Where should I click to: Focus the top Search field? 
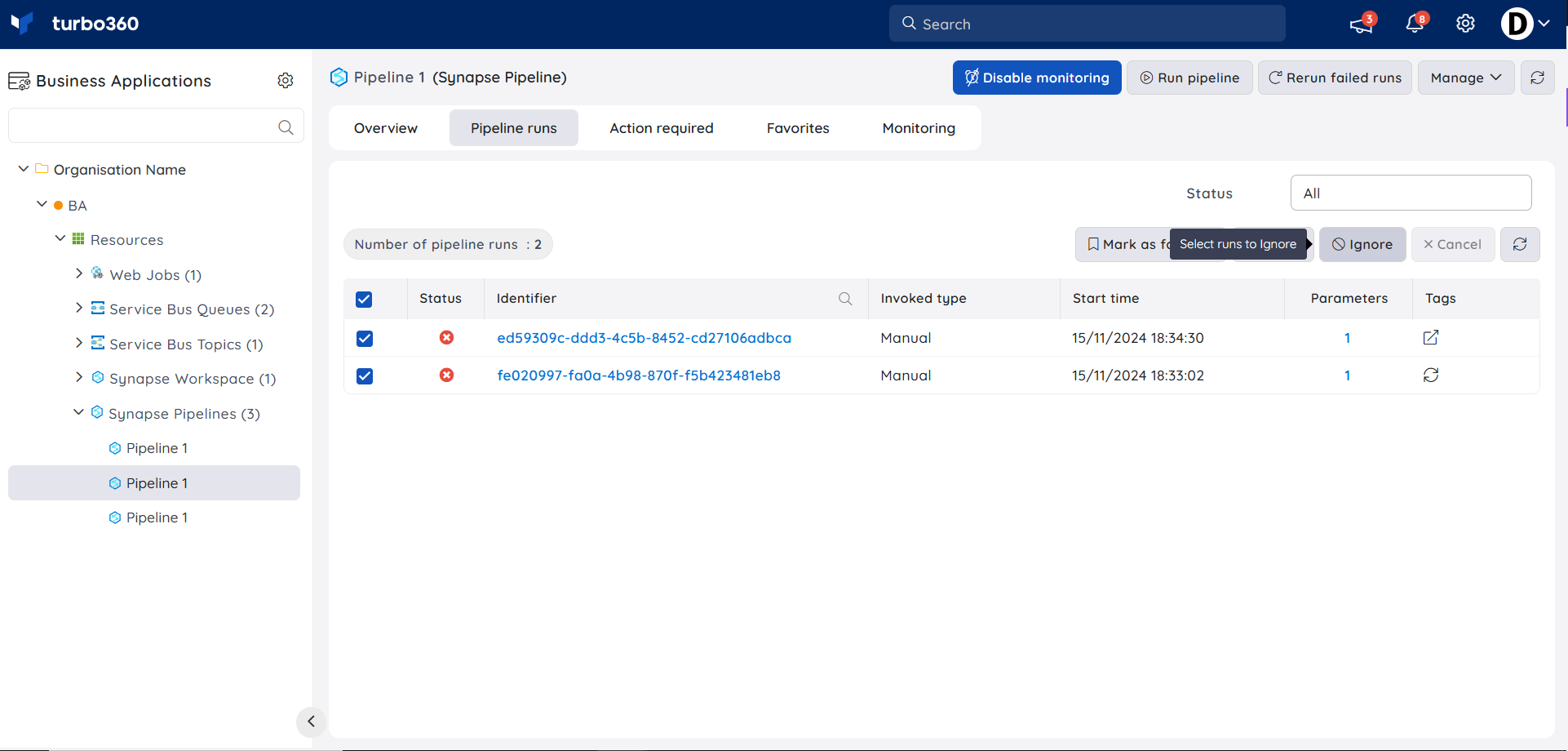1087,24
